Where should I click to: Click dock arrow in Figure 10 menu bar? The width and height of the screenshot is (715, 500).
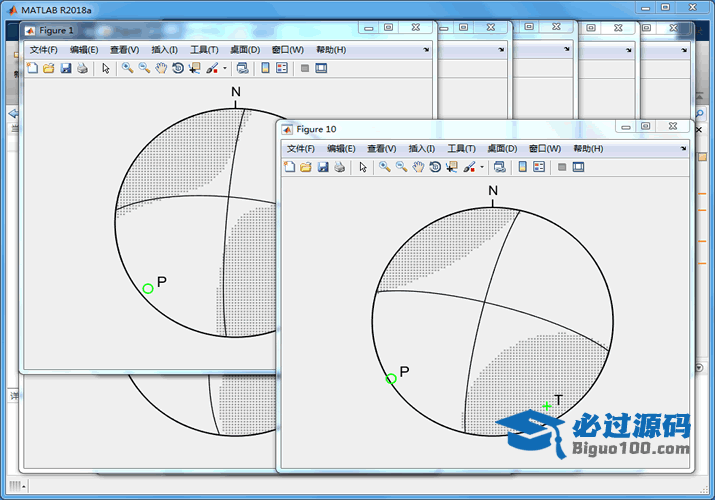[x=684, y=149]
